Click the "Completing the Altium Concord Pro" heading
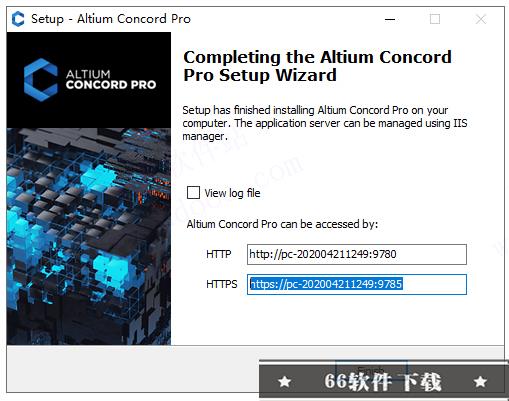 318,66
